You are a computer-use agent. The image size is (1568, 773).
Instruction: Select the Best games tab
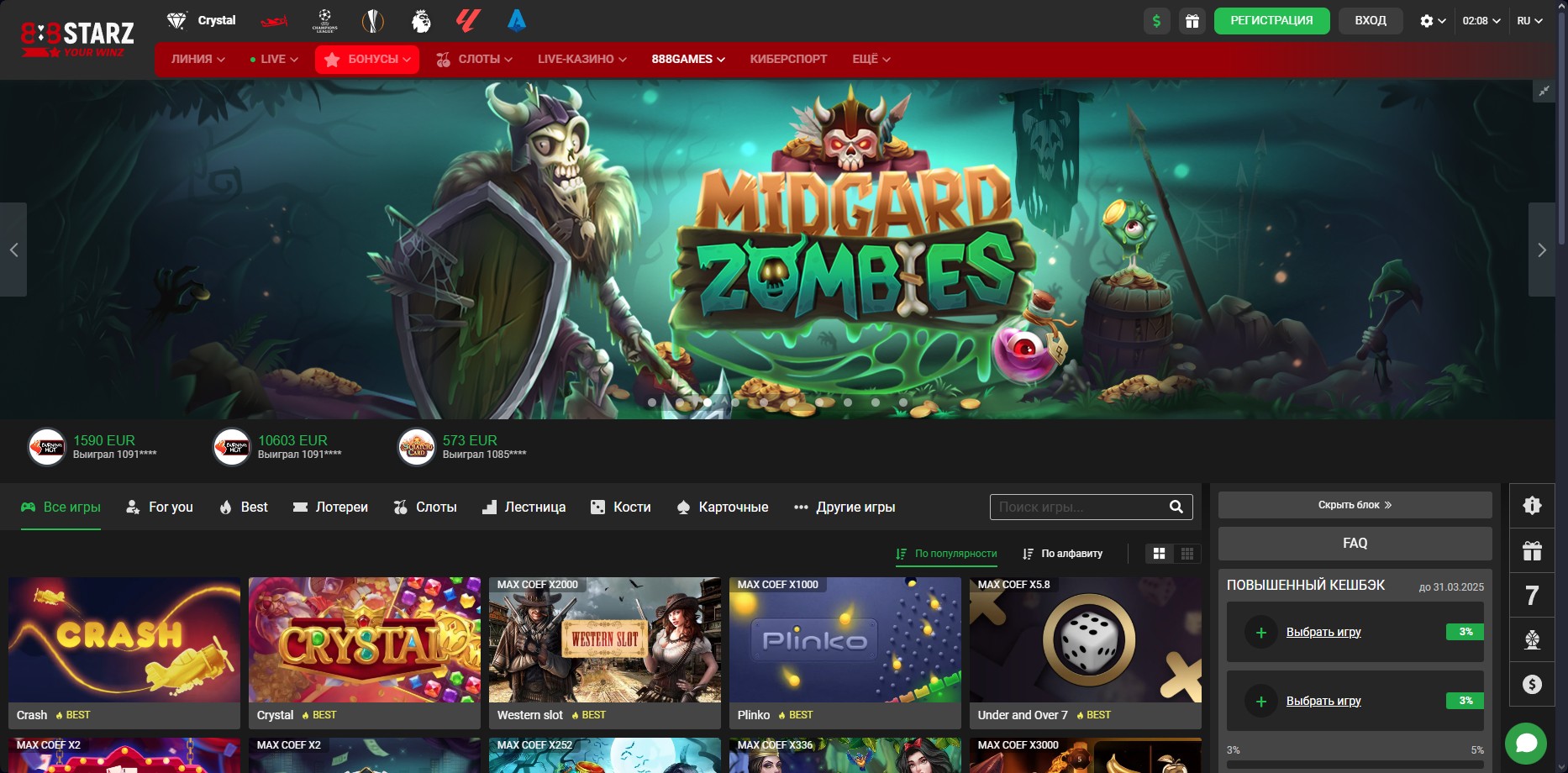point(243,507)
